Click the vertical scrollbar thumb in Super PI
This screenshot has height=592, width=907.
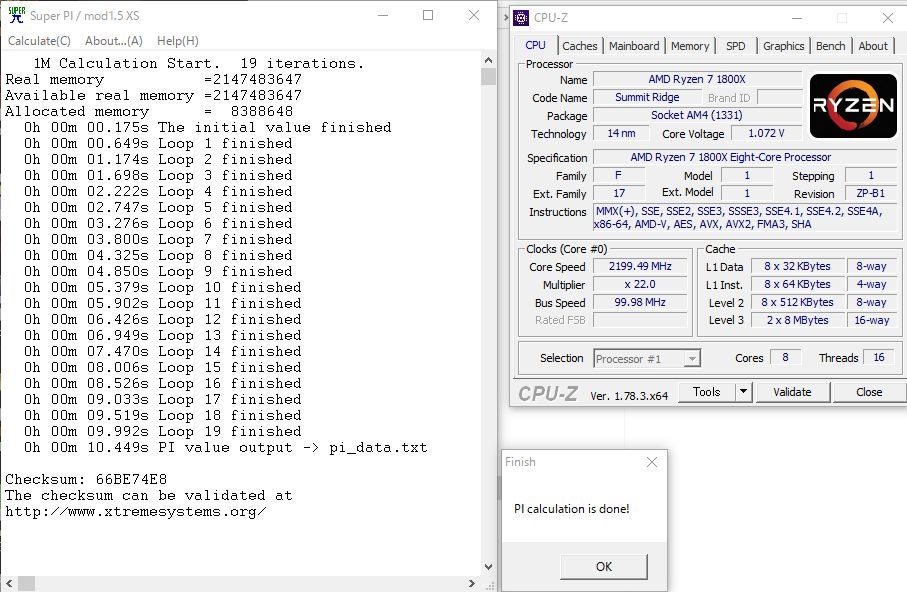click(488, 76)
